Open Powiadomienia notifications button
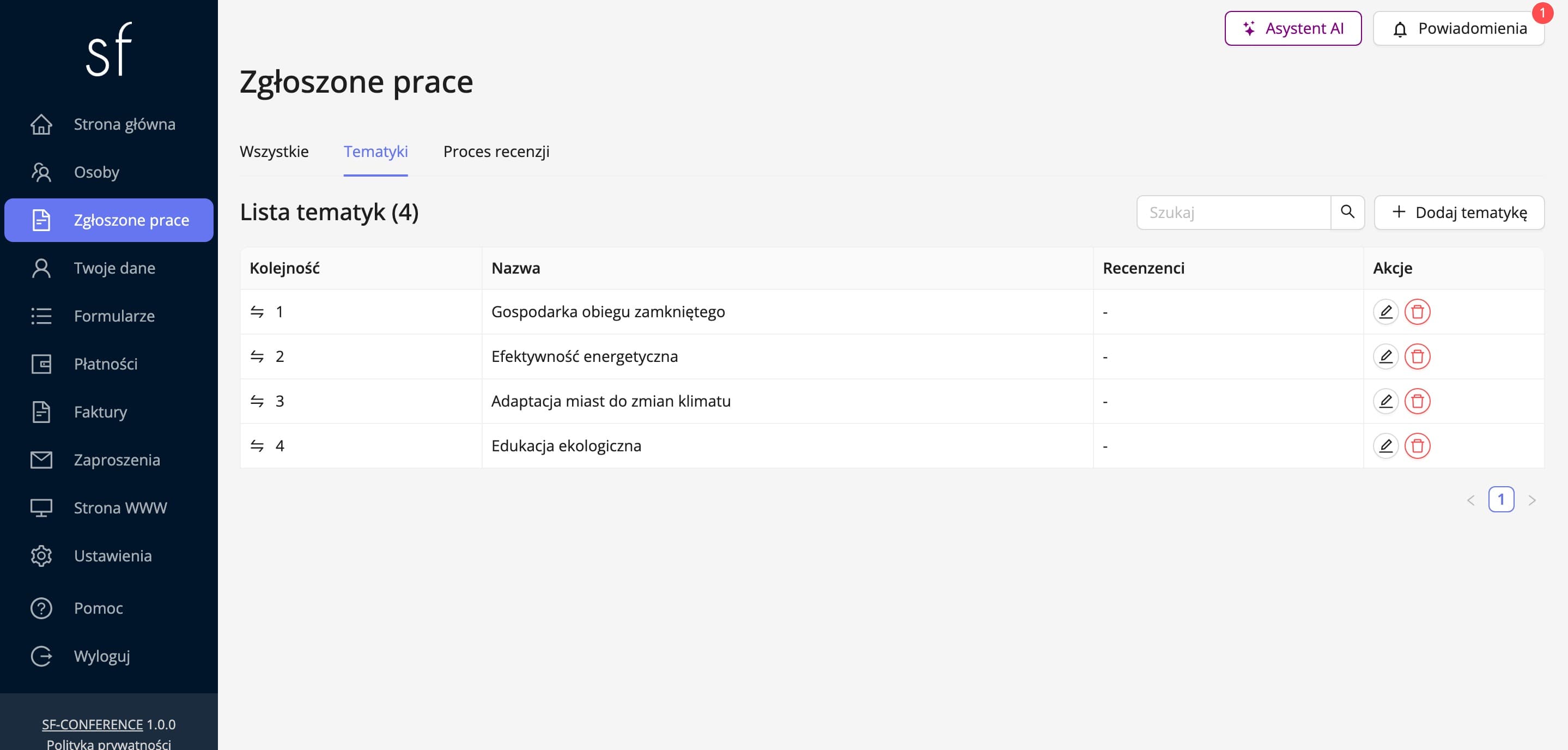The image size is (1568, 750). [1458, 28]
